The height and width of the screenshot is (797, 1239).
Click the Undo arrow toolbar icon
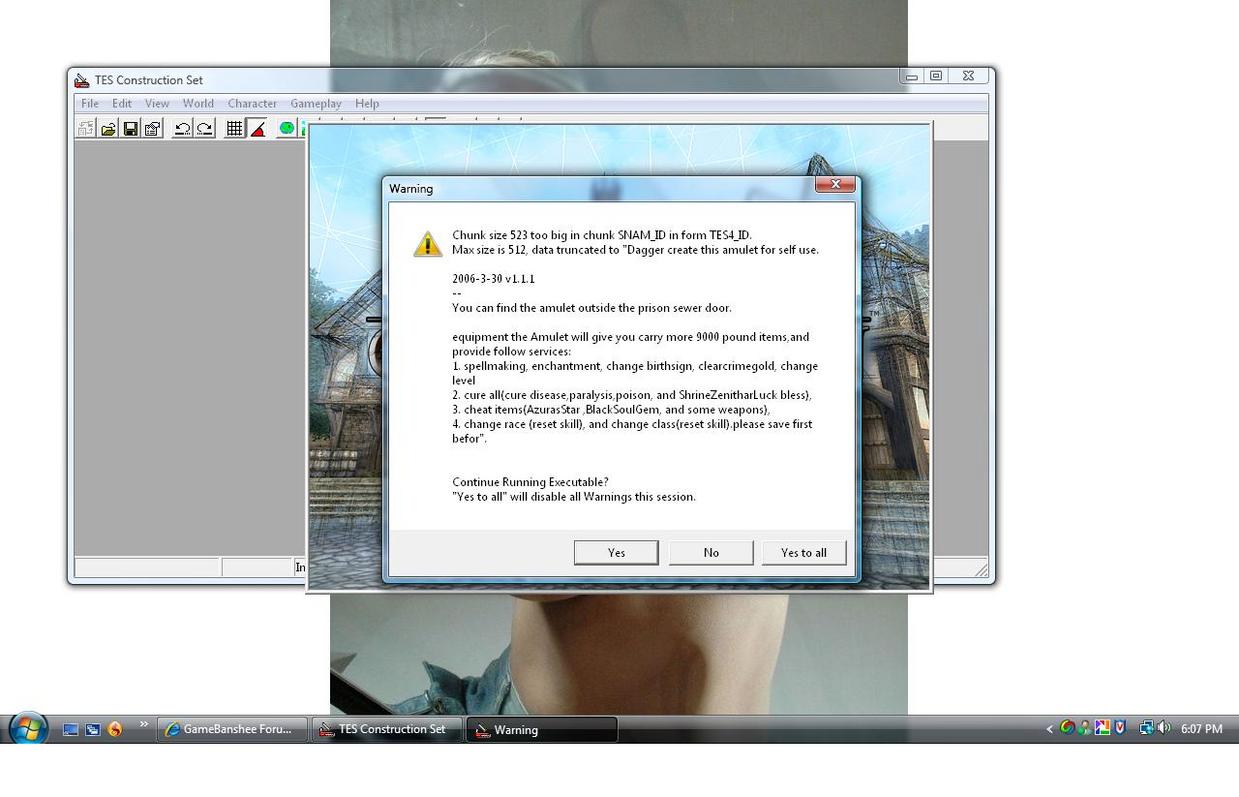(182, 128)
